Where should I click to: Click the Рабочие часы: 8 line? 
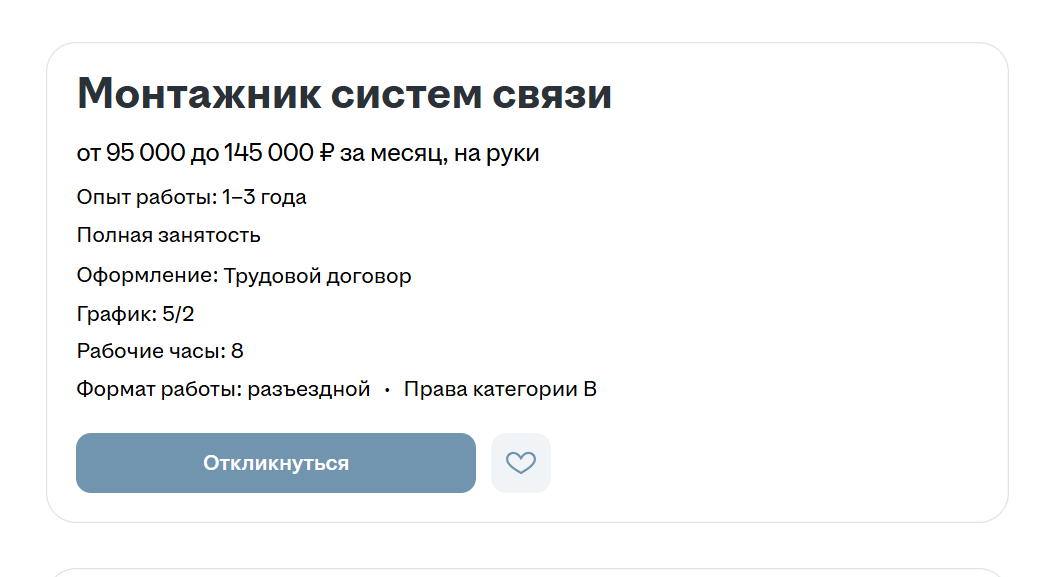(160, 351)
